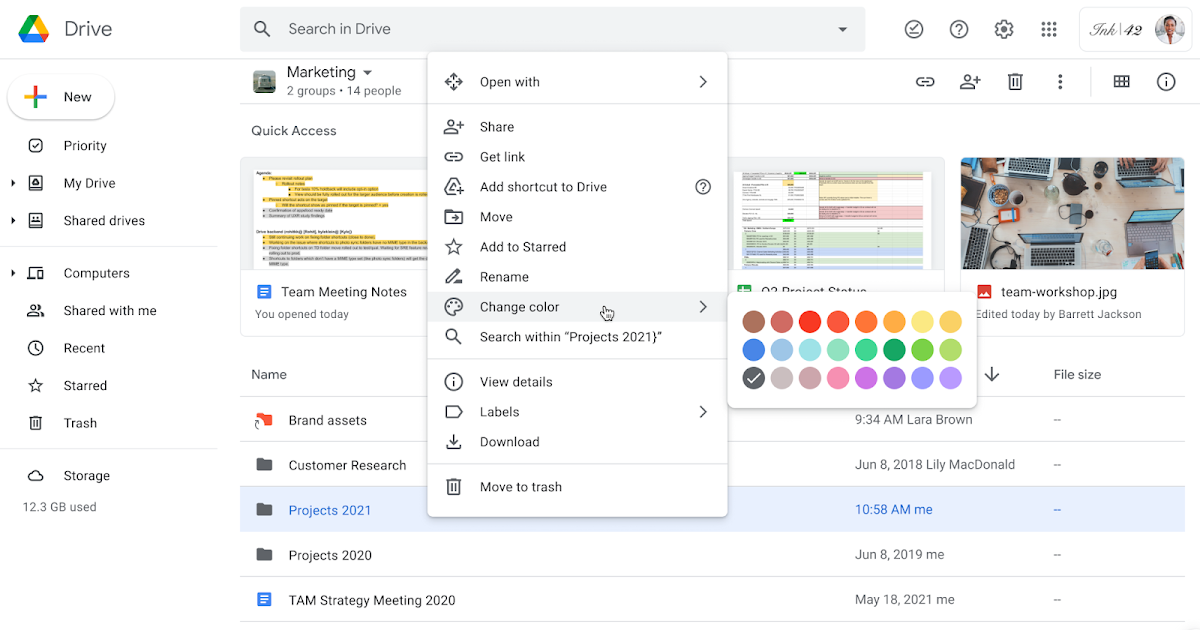Open the Marketing folder dropdown arrow

pyautogui.click(x=366, y=72)
